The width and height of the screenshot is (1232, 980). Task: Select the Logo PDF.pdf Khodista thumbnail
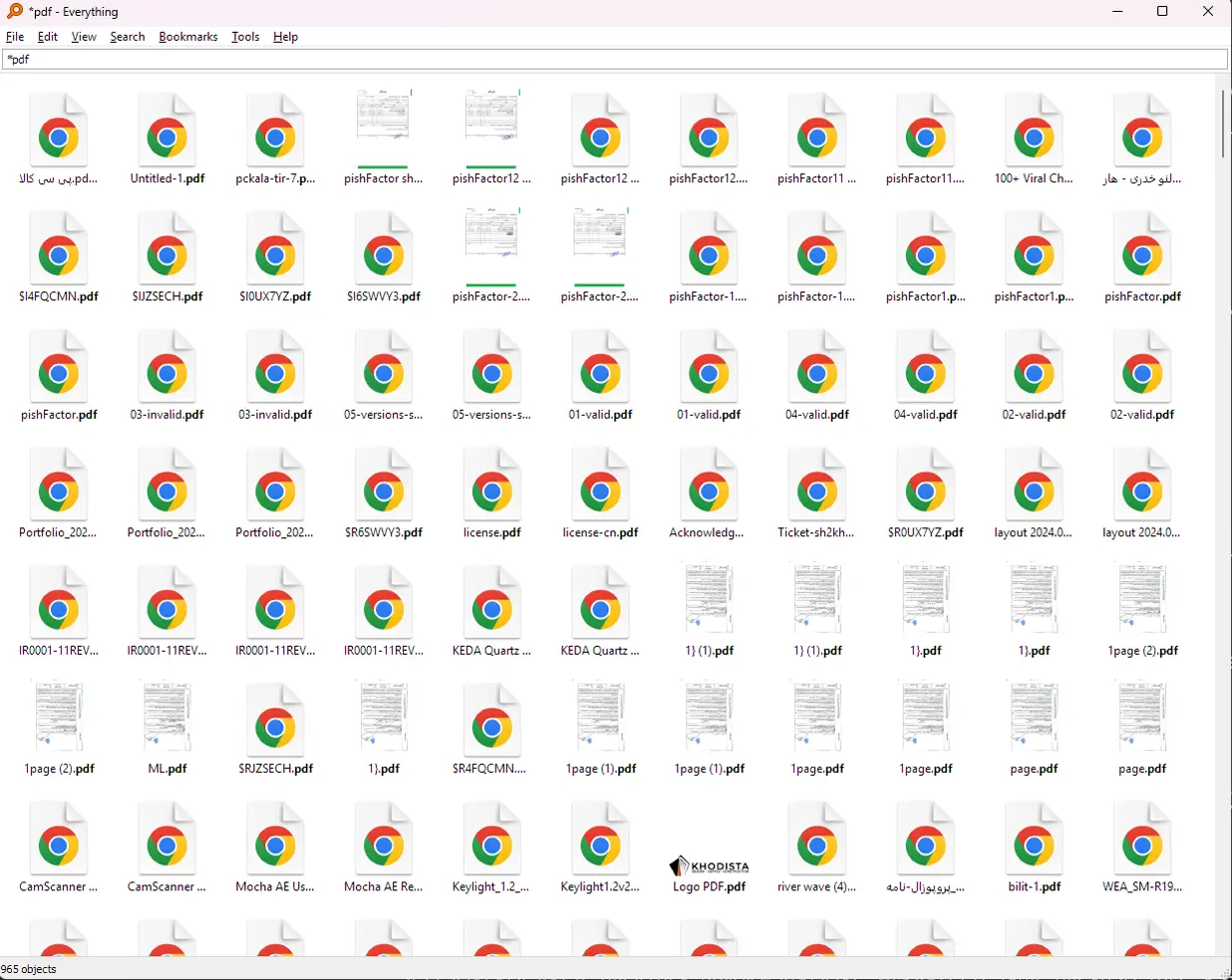coord(709,865)
